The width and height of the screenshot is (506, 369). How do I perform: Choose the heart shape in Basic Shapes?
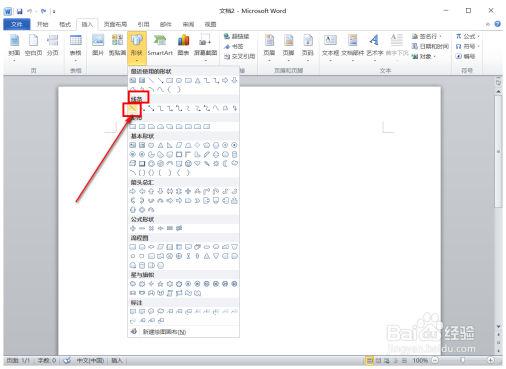coord(197,163)
